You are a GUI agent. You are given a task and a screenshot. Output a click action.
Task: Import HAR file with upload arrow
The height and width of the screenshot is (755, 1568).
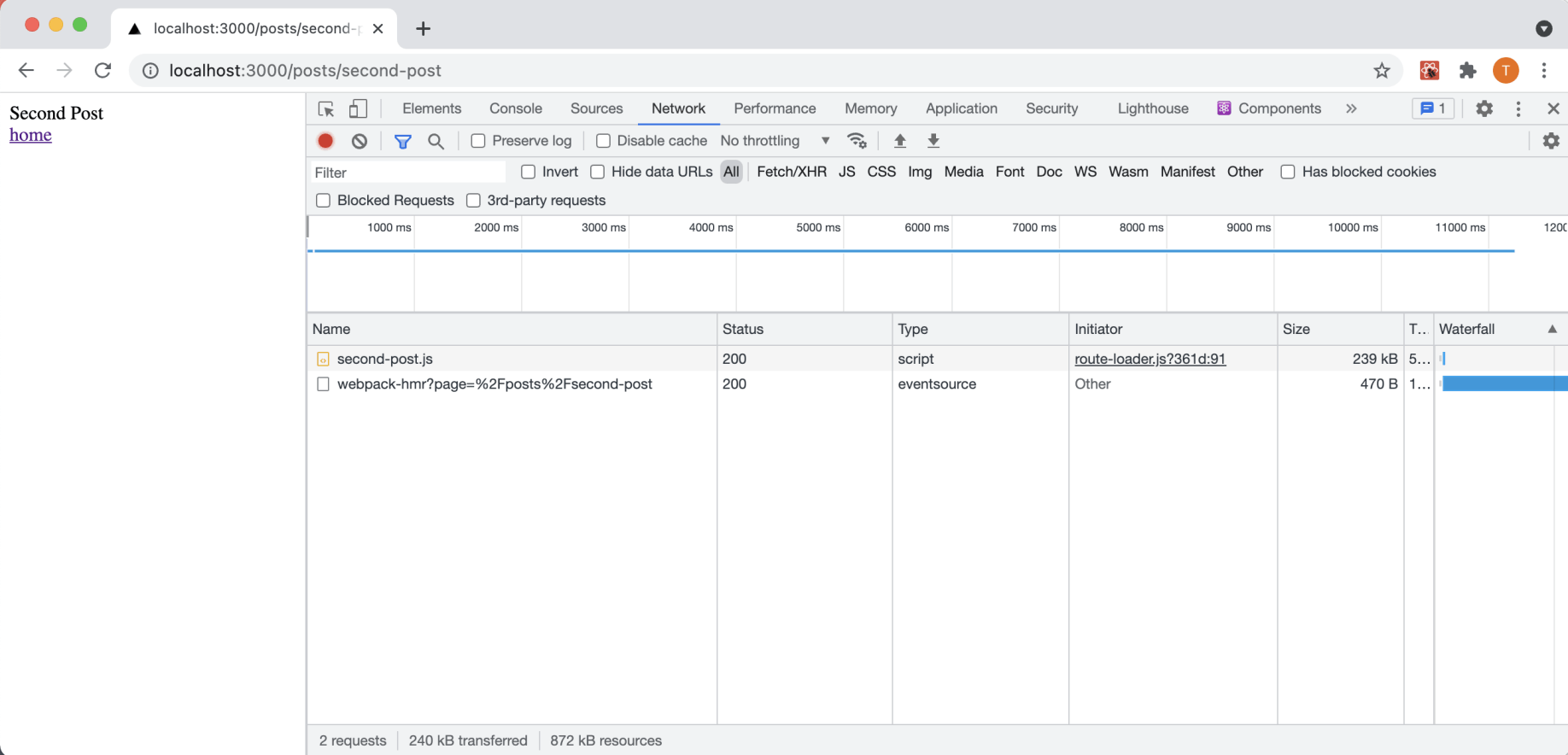(899, 141)
